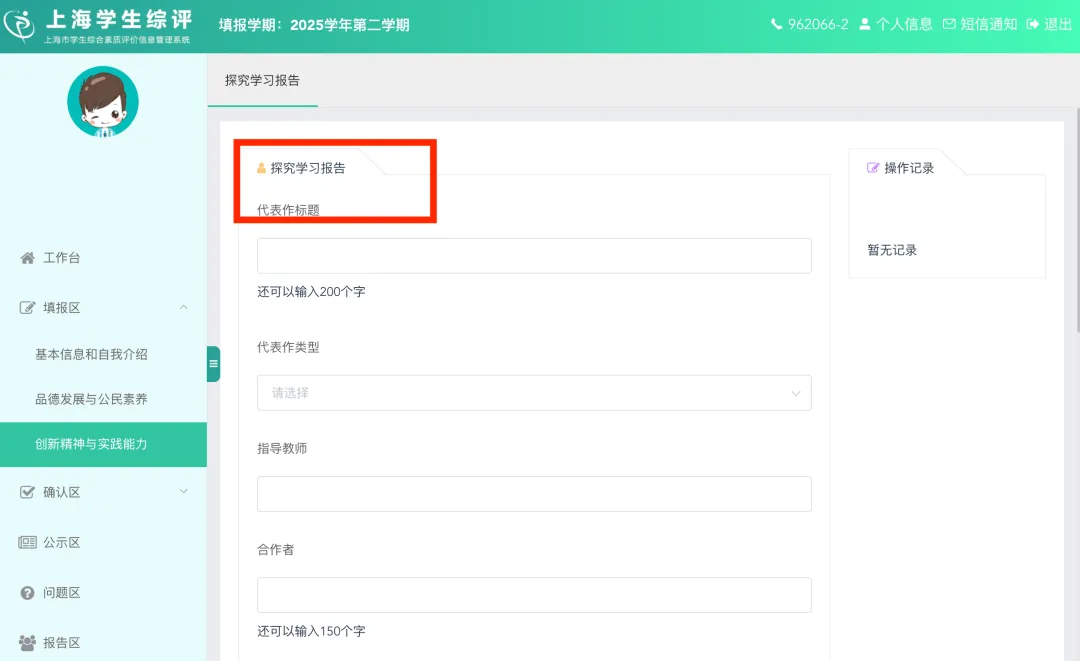Click the student avatar picture
Image resolution: width=1080 pixels, height=661 pixels.
point(103,102)
